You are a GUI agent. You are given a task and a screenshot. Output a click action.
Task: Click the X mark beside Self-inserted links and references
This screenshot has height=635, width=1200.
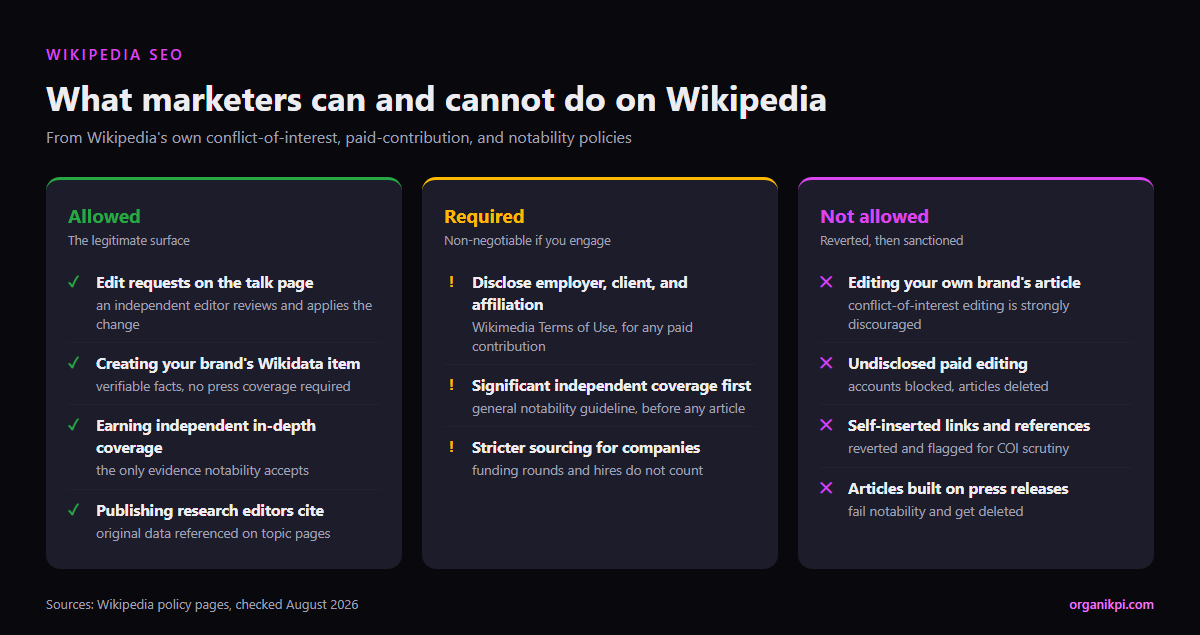coord(826,425)
